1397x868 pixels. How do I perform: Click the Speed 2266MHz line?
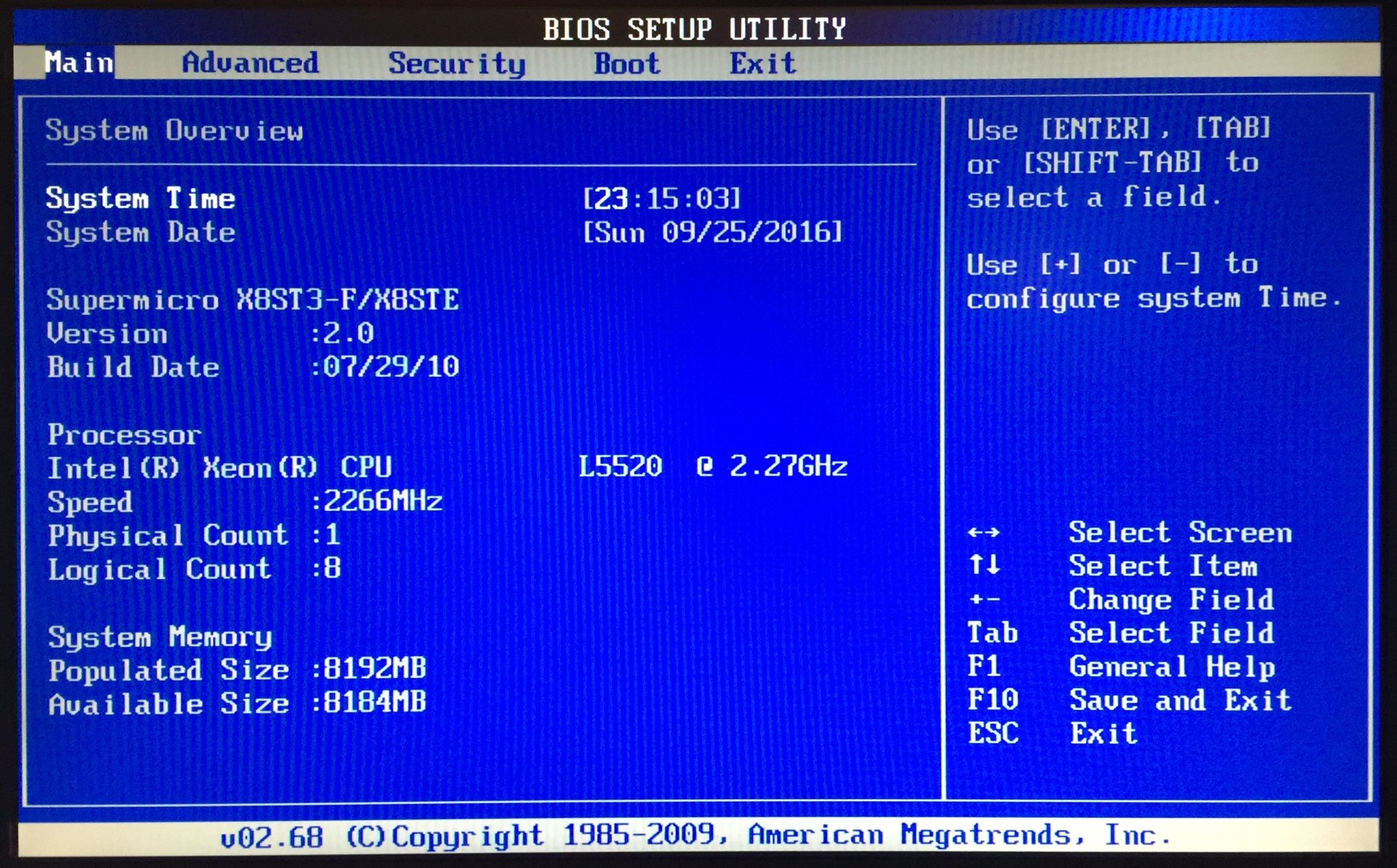[x=245, y=502]
